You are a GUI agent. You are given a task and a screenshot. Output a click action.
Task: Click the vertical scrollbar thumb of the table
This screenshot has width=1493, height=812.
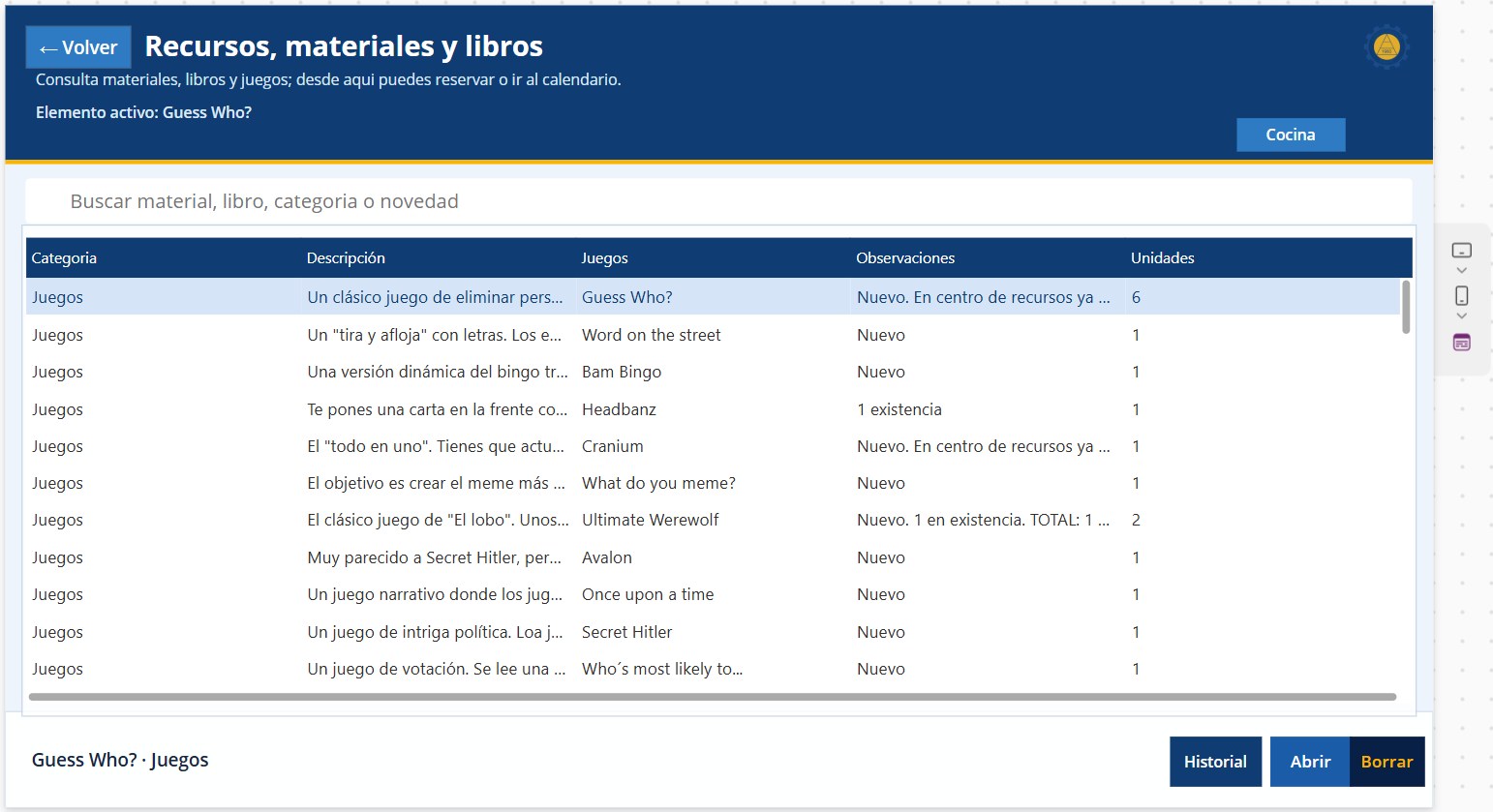1406,307
